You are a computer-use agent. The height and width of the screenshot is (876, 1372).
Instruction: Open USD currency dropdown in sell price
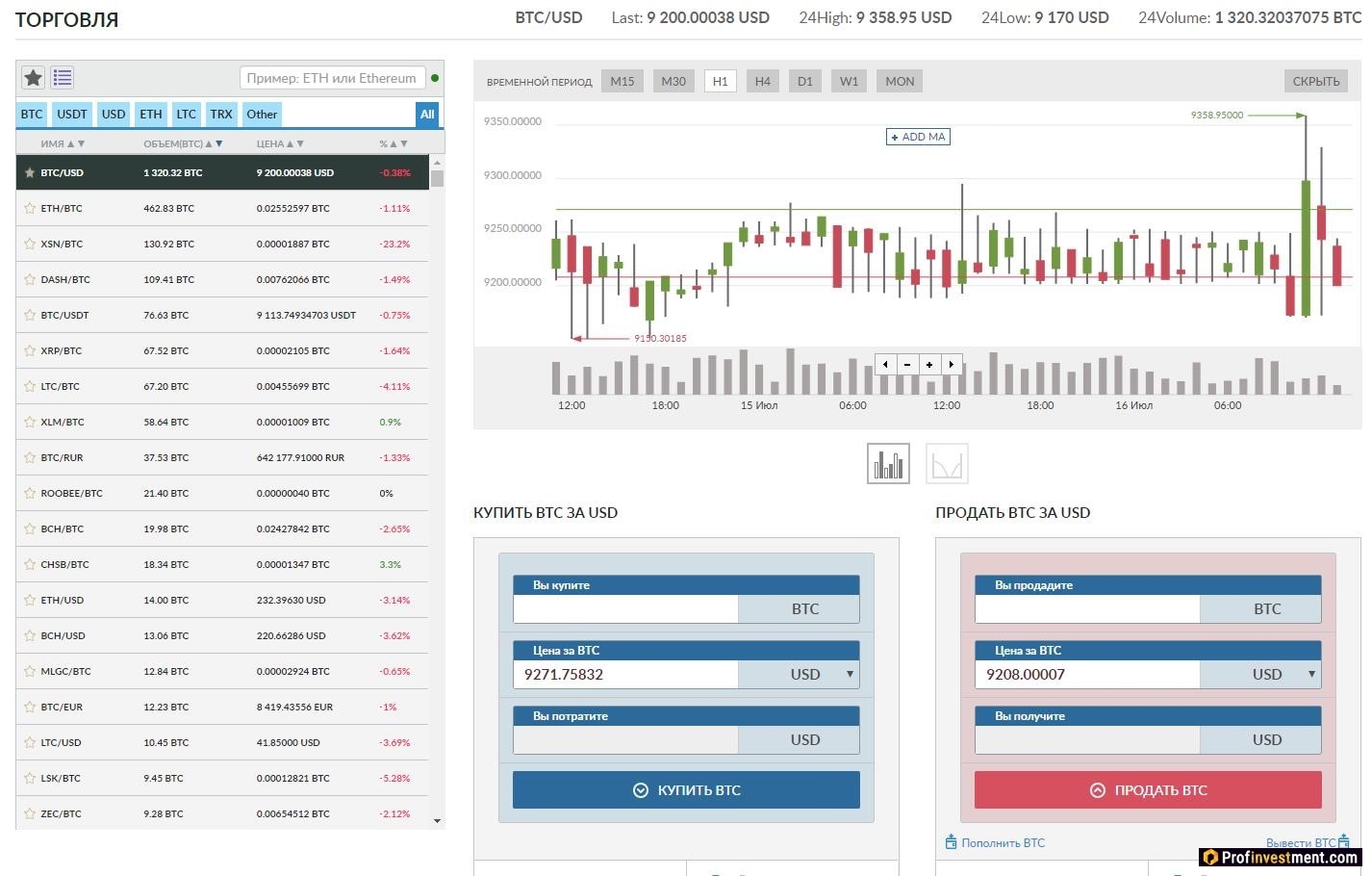[x=1260, y=674]
